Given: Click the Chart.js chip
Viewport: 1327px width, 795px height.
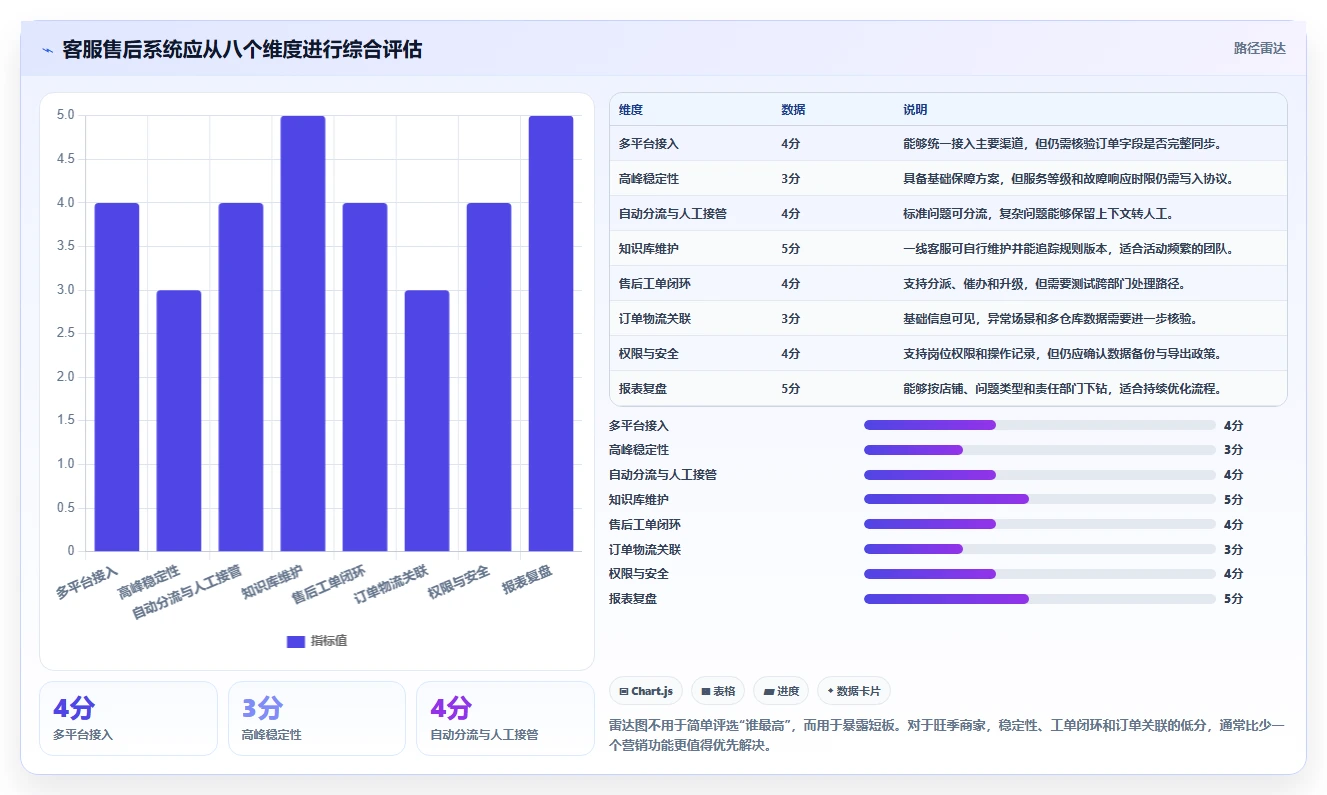Looking at the screenshot, I should (x=646, y=691).
